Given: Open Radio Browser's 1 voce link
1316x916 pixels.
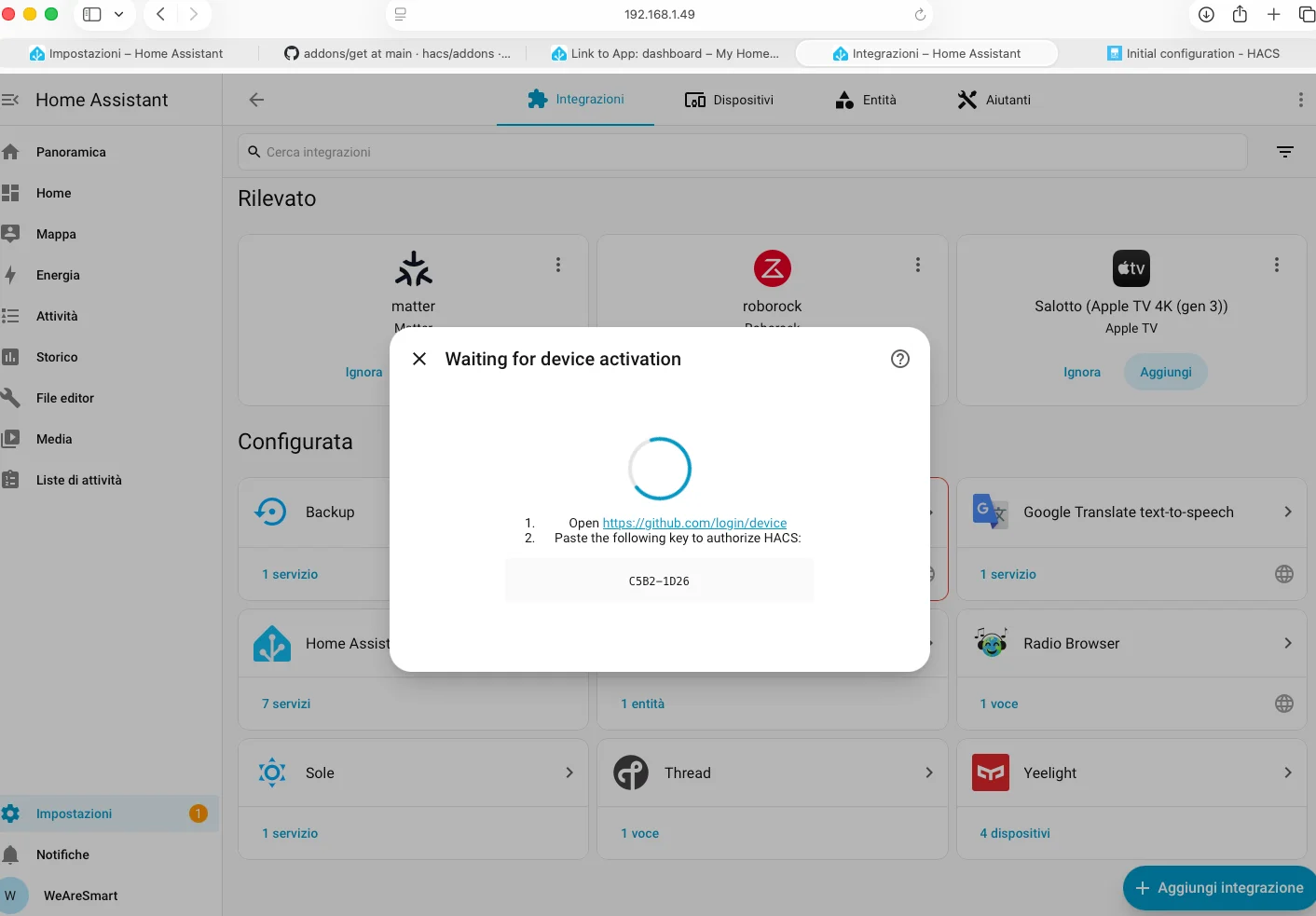Looking at the screenshot, I should click(x=999, y=704).
